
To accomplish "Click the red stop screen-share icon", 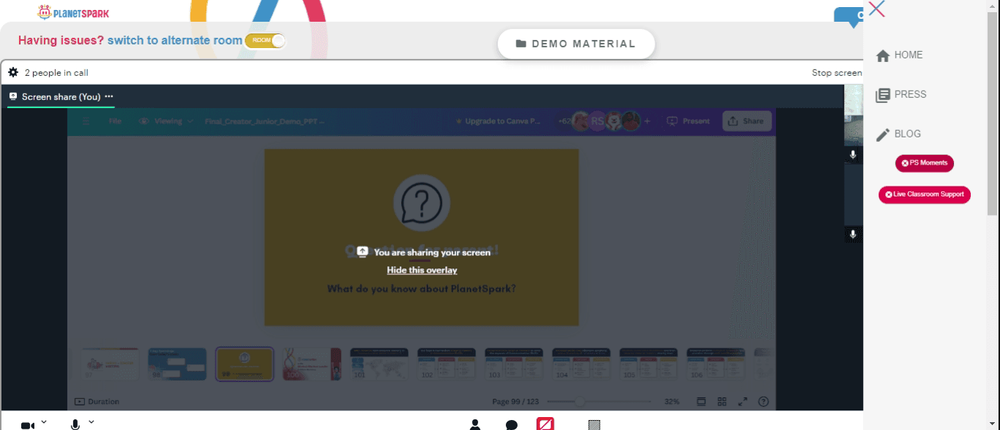I will (545, 424).
